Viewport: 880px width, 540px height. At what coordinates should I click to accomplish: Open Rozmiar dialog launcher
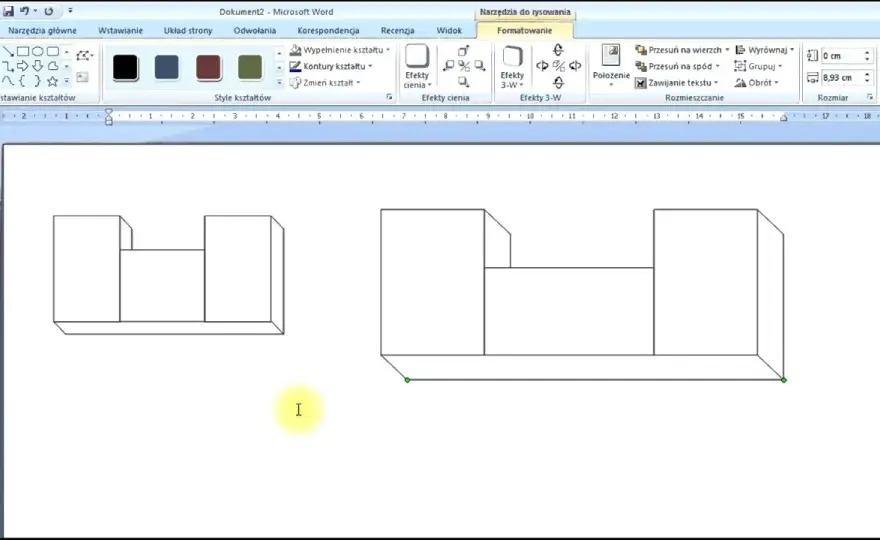coord(869,97)
